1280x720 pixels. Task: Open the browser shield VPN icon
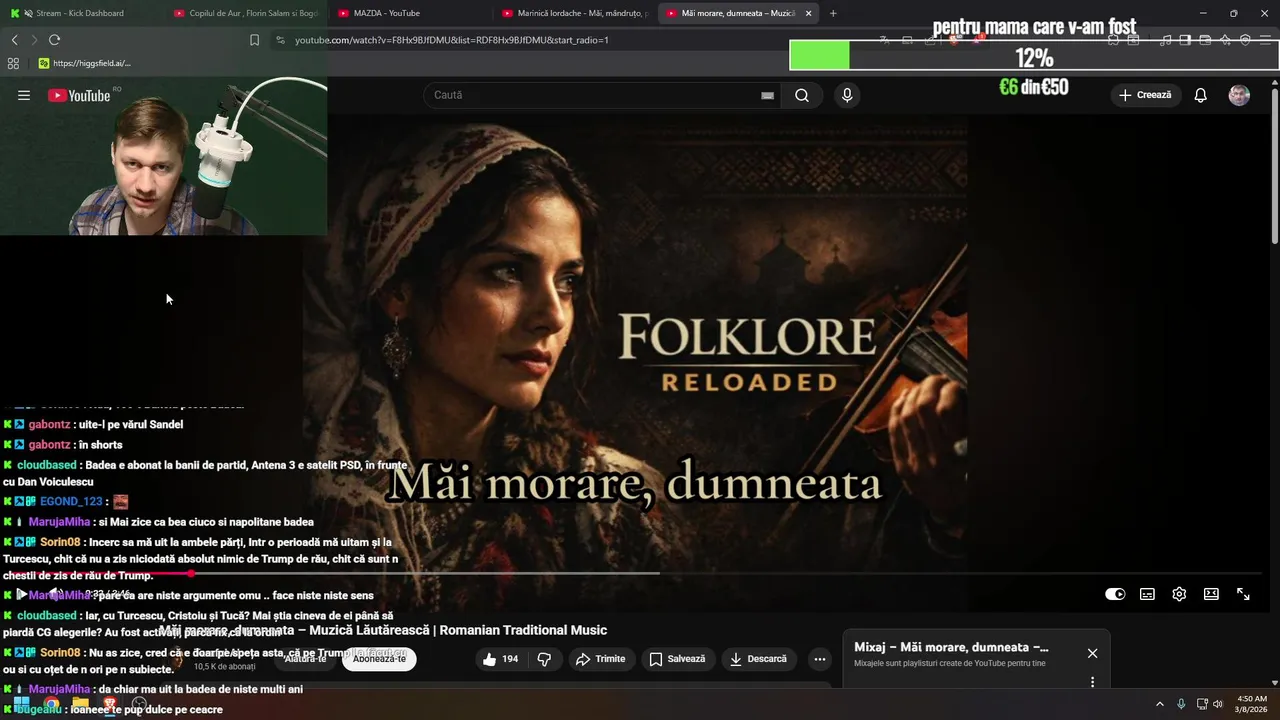click(x=1245, y=40)
